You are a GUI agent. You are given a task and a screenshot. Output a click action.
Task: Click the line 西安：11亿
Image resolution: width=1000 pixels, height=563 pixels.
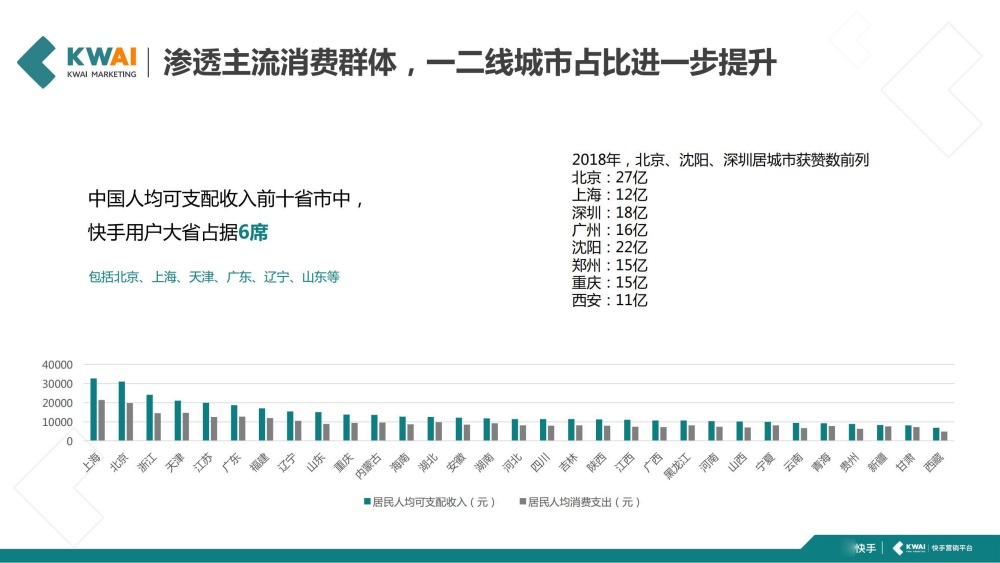(x=609, y=300)
